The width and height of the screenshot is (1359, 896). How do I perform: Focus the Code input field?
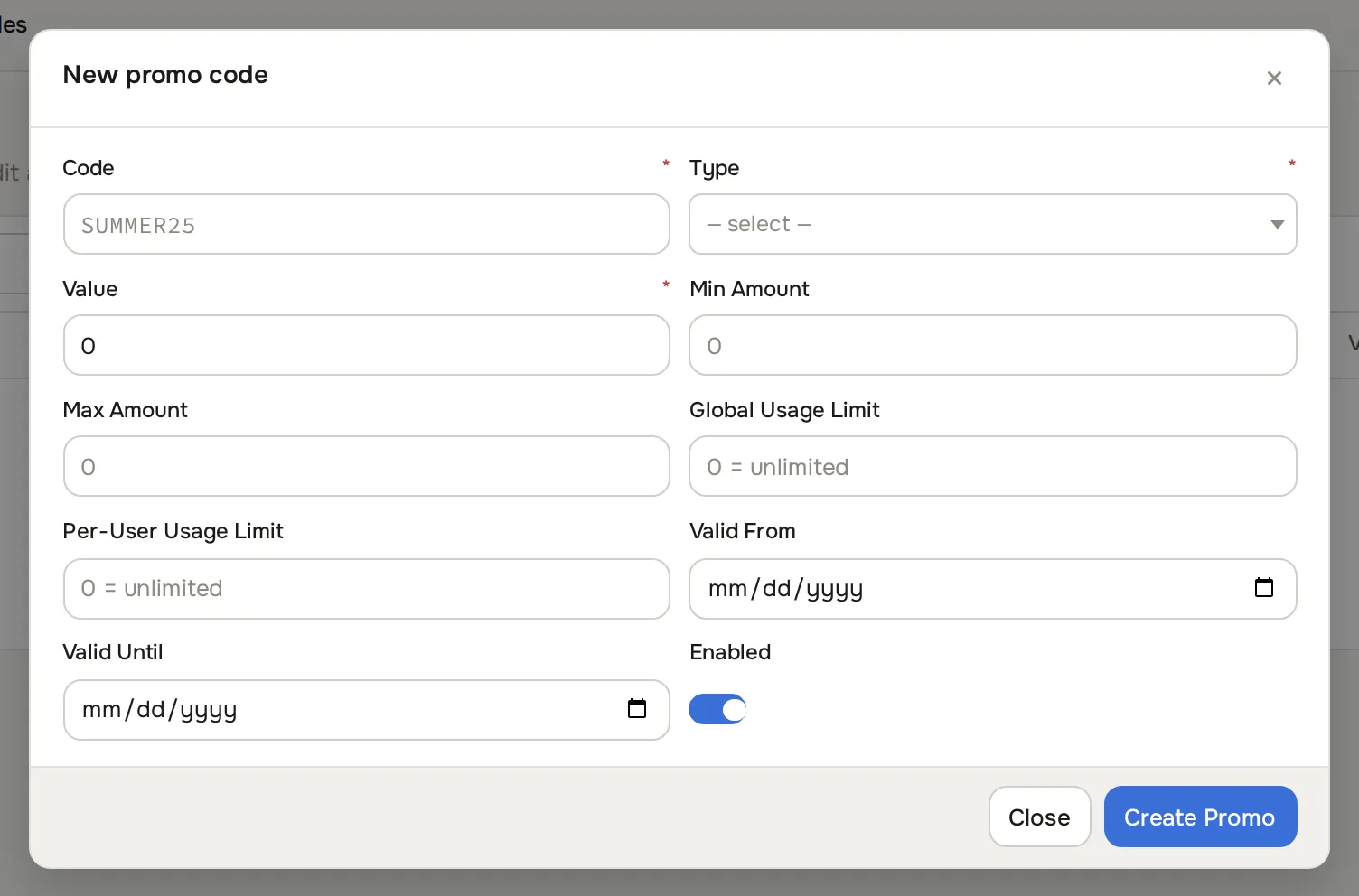coord(367,224)
